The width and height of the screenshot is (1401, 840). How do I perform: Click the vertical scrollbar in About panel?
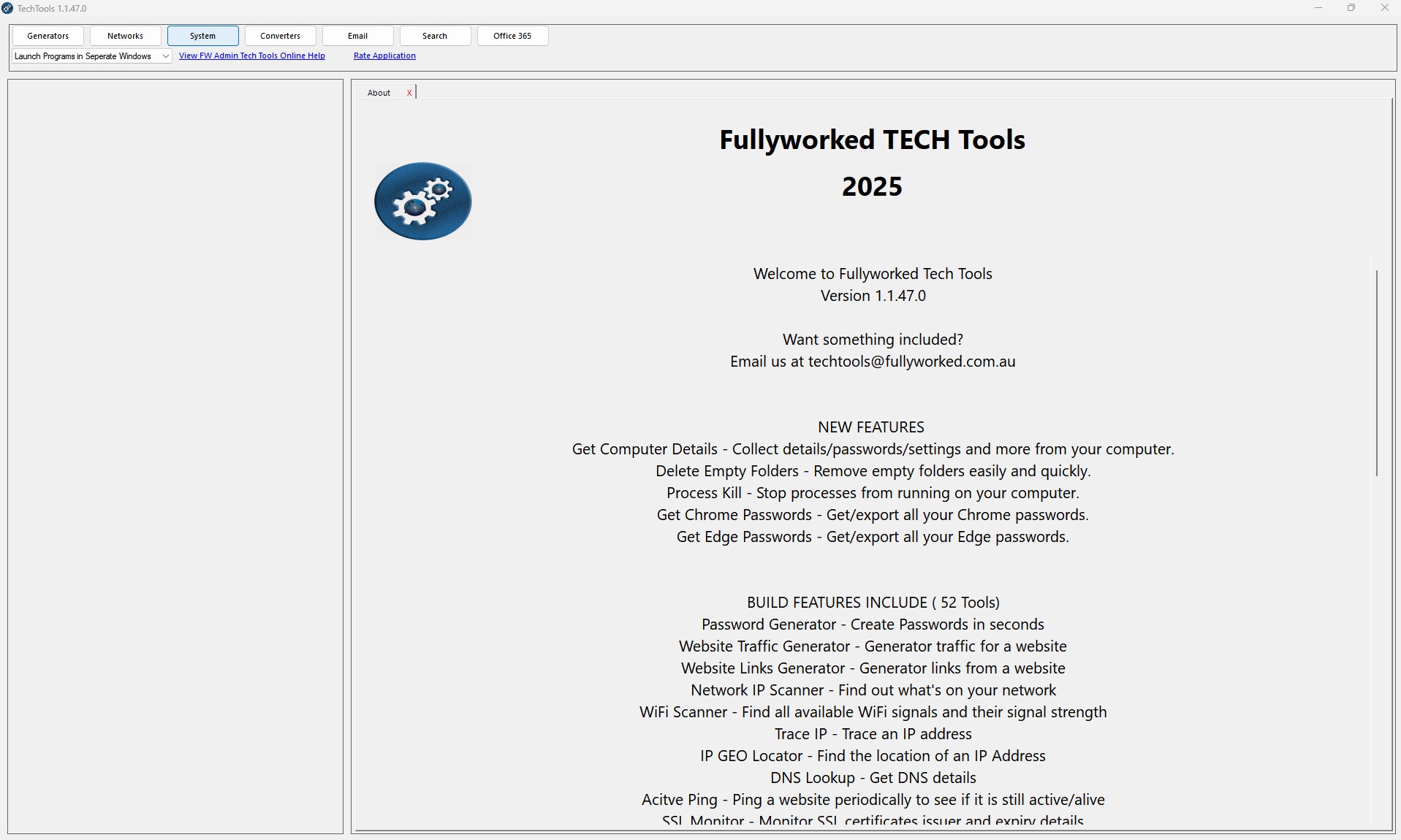point(1377,373)
